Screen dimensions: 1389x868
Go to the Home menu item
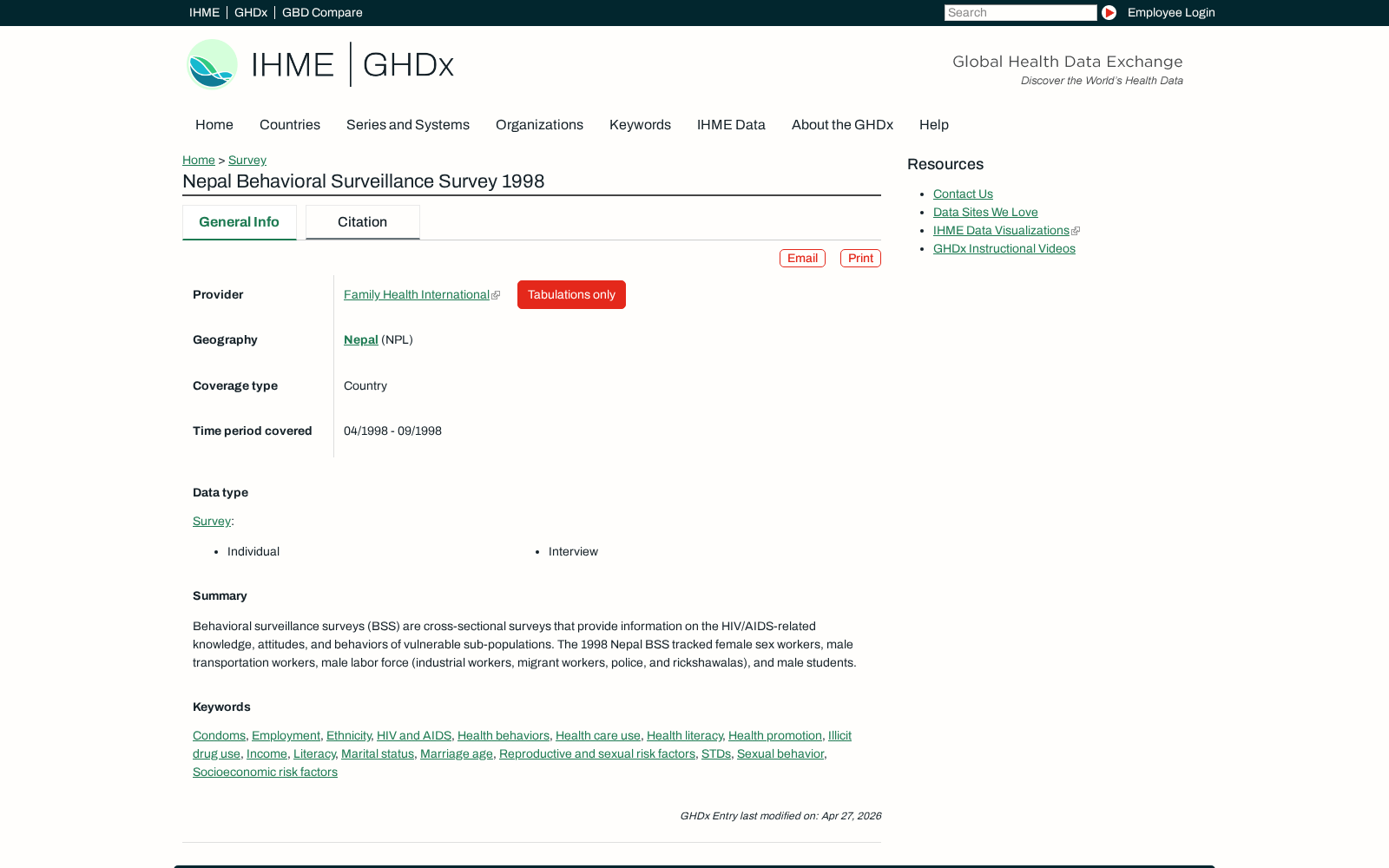[x=214, y=125]
